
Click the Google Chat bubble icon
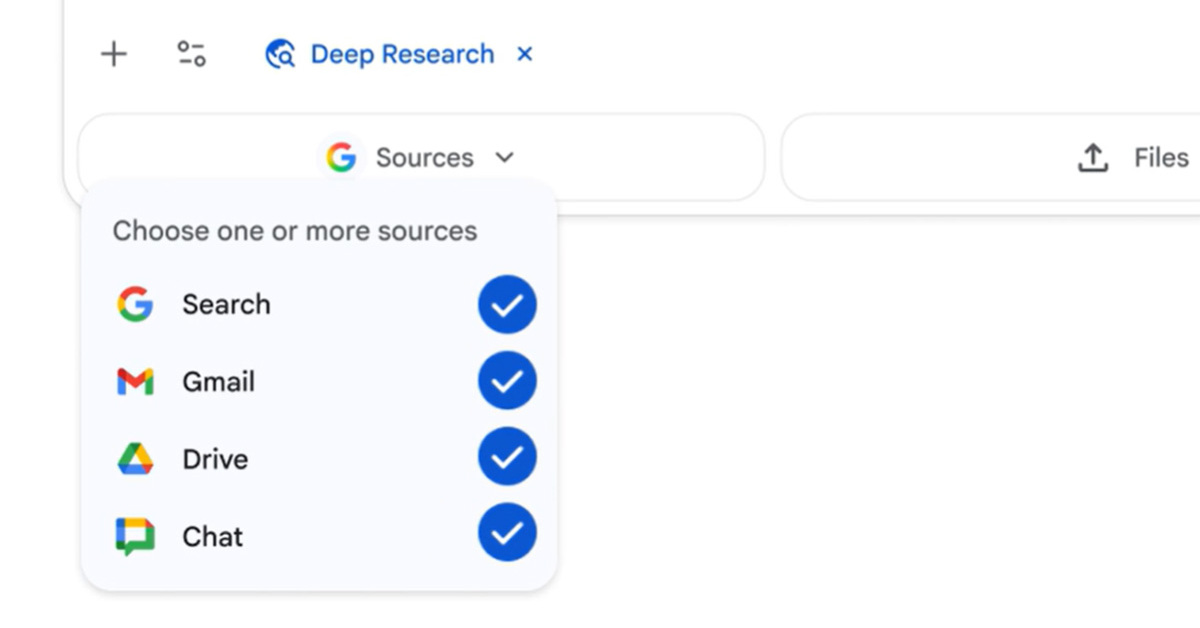pyautogui.click(x=135, y=536)
